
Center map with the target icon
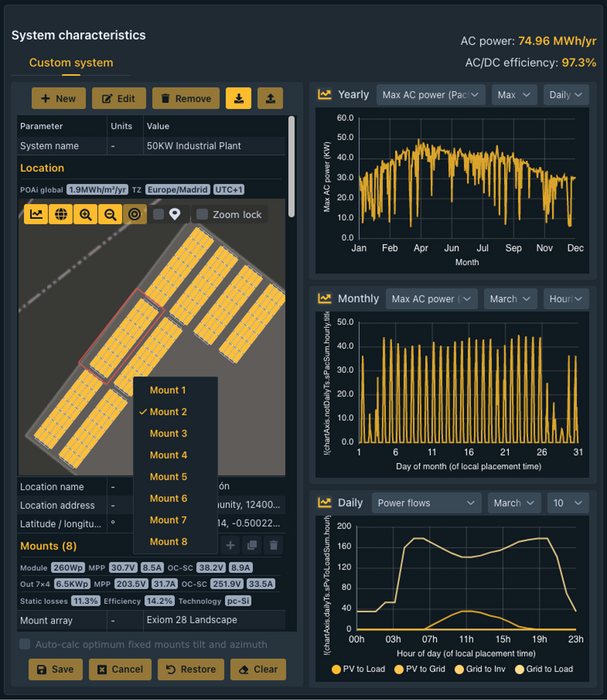135,214
